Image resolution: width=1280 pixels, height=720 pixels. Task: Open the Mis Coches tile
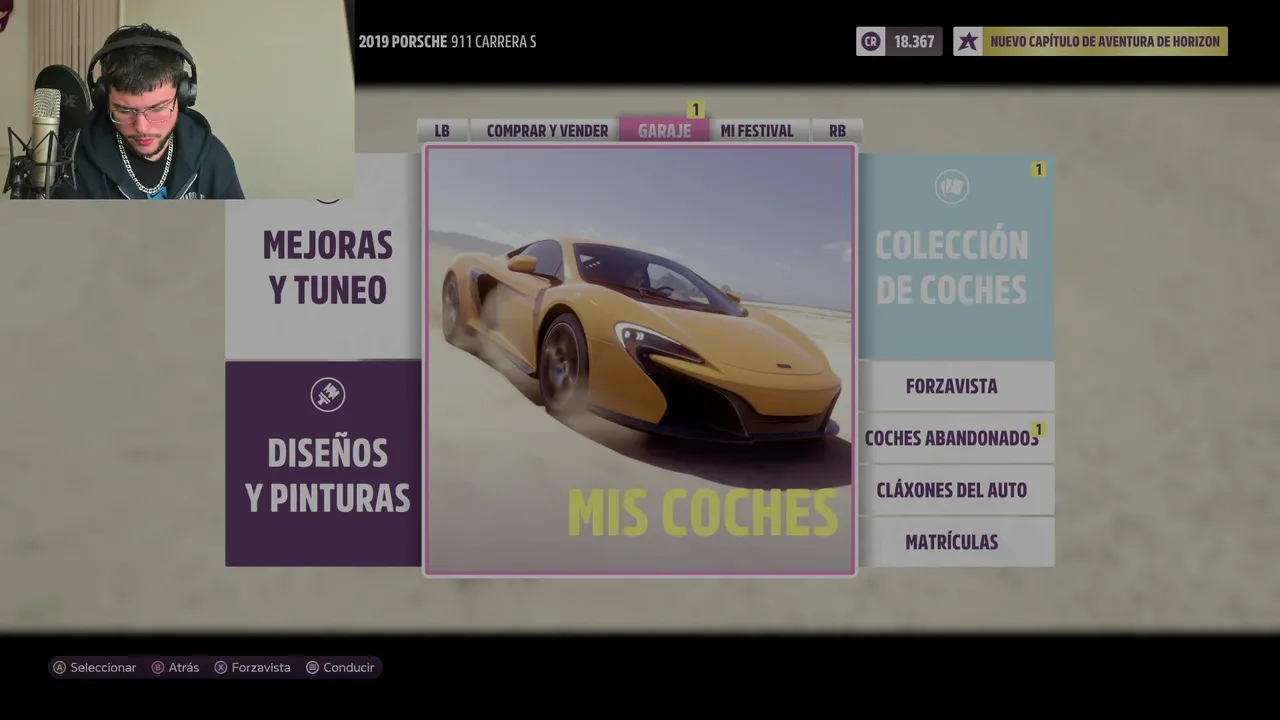(x=640, y=360)
